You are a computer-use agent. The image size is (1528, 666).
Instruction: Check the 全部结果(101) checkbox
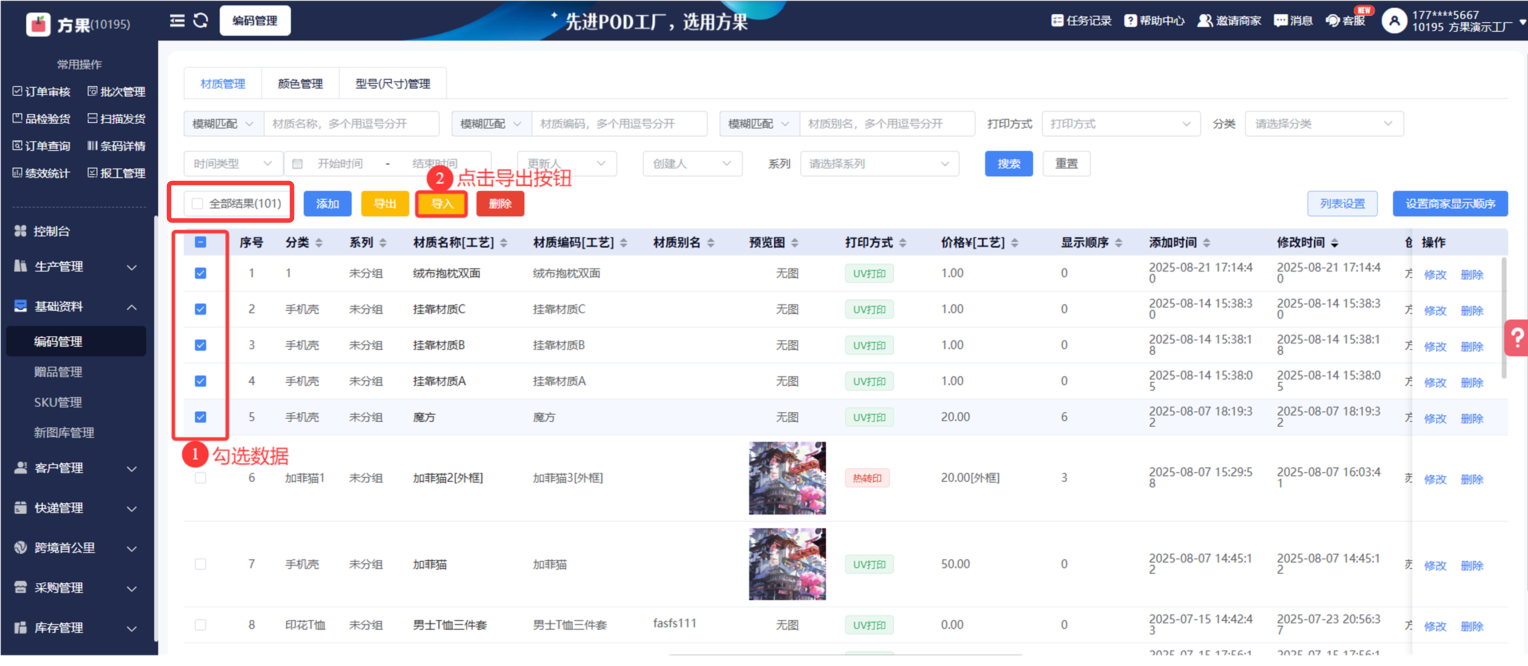[x=197, y=204]
